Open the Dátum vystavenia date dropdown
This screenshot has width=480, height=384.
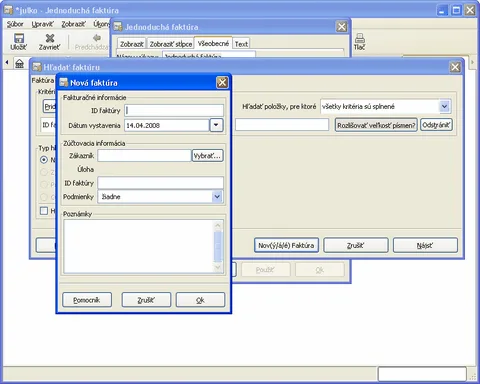pos(216,125)
